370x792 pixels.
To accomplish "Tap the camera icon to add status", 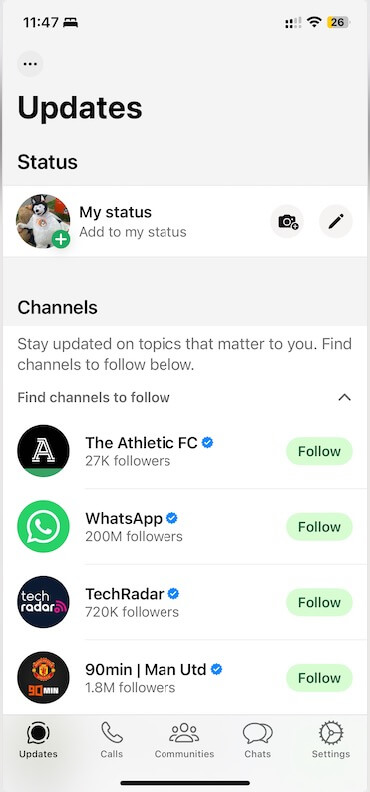I will (x=287, y=221).
